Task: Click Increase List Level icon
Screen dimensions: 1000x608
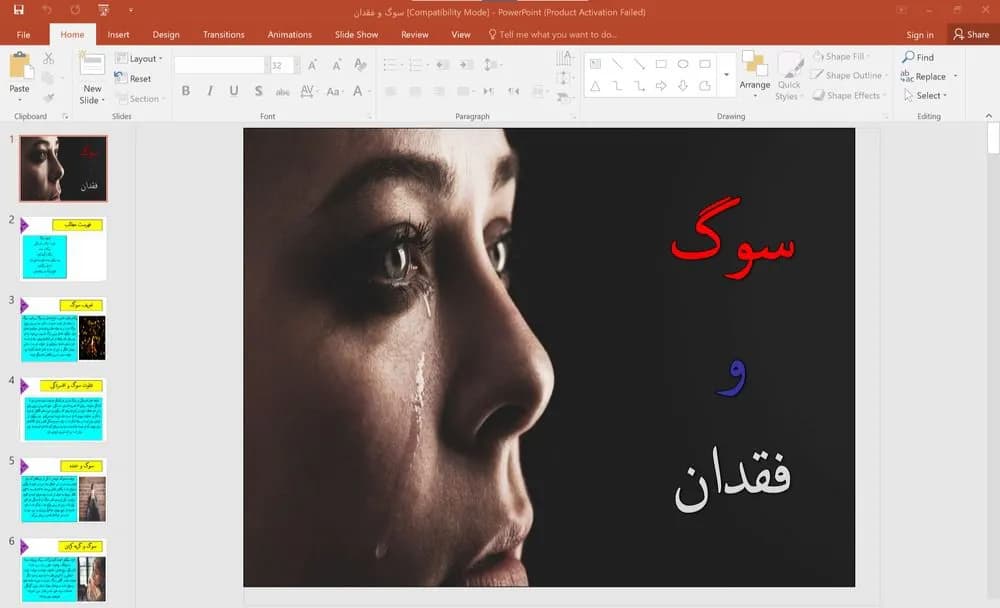Action: (467, 65)
